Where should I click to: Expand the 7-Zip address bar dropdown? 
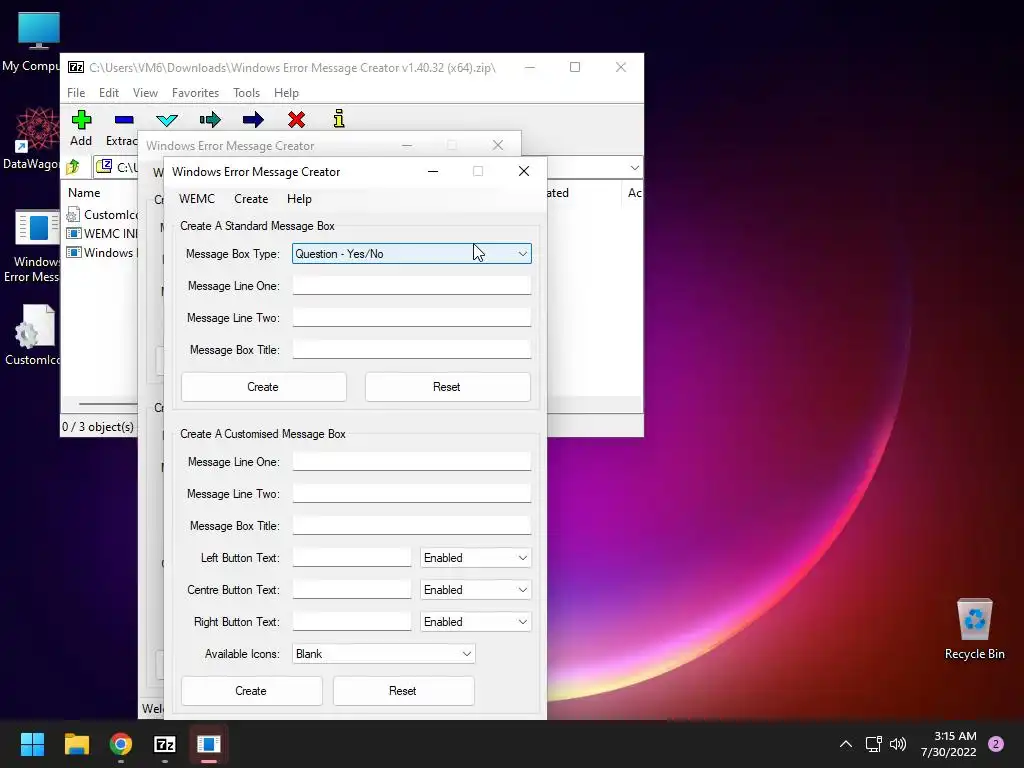[x=634, y=168]
